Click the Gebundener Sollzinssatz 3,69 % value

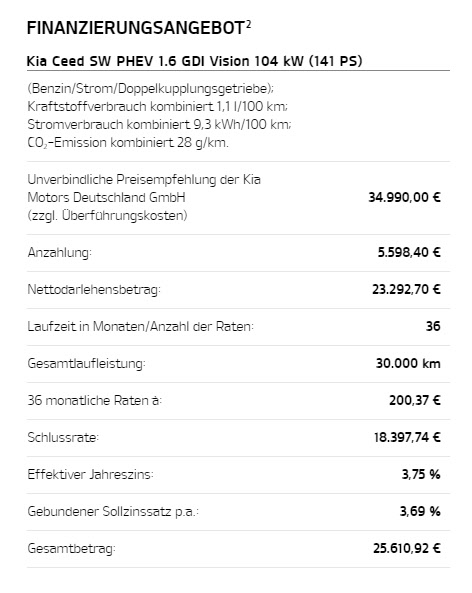(420, 511)
